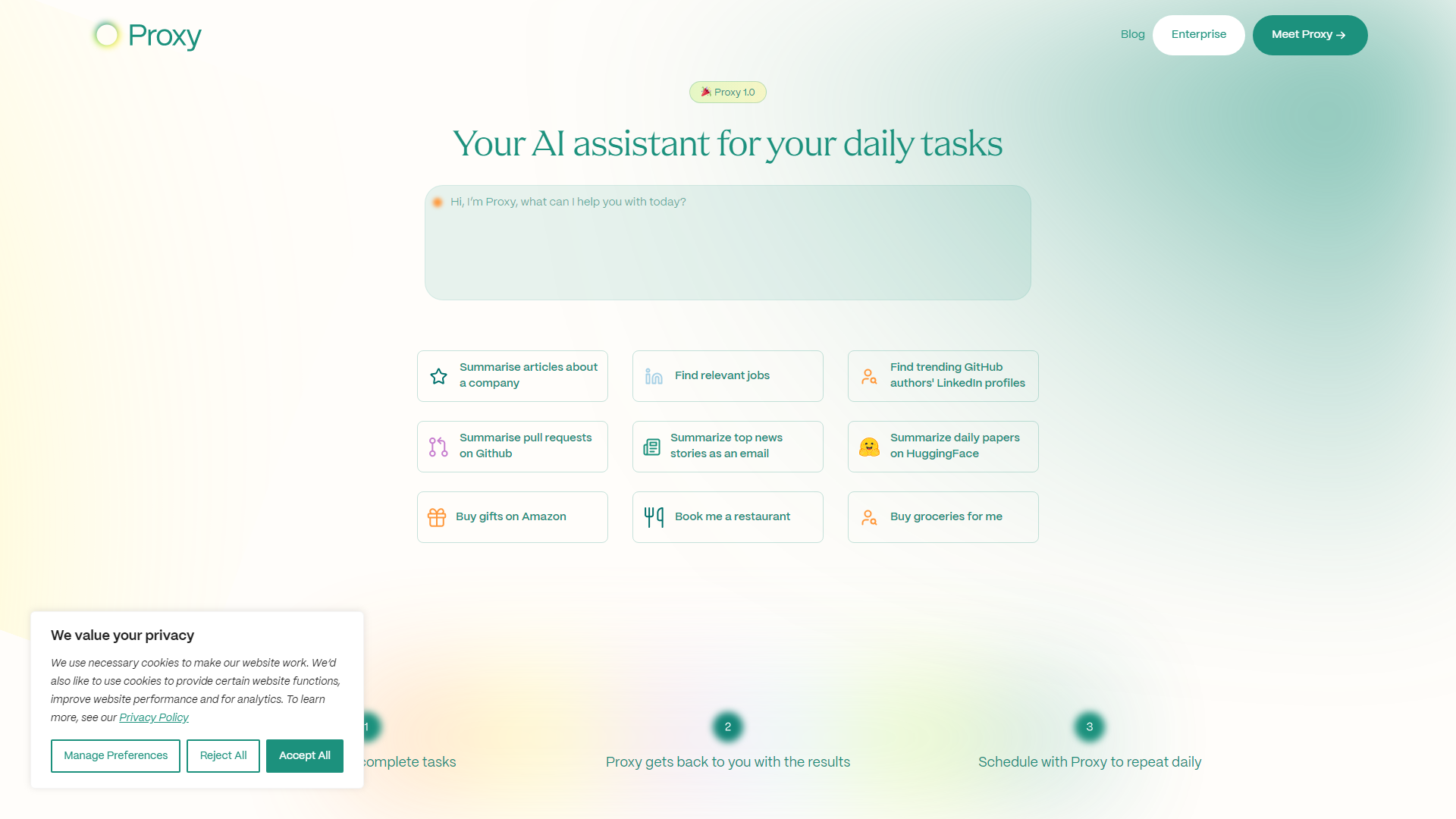The image size is (1456, 819).
Task: Open Manage Preferences panel
Action: pyautogui.click(x=115, y=756)
